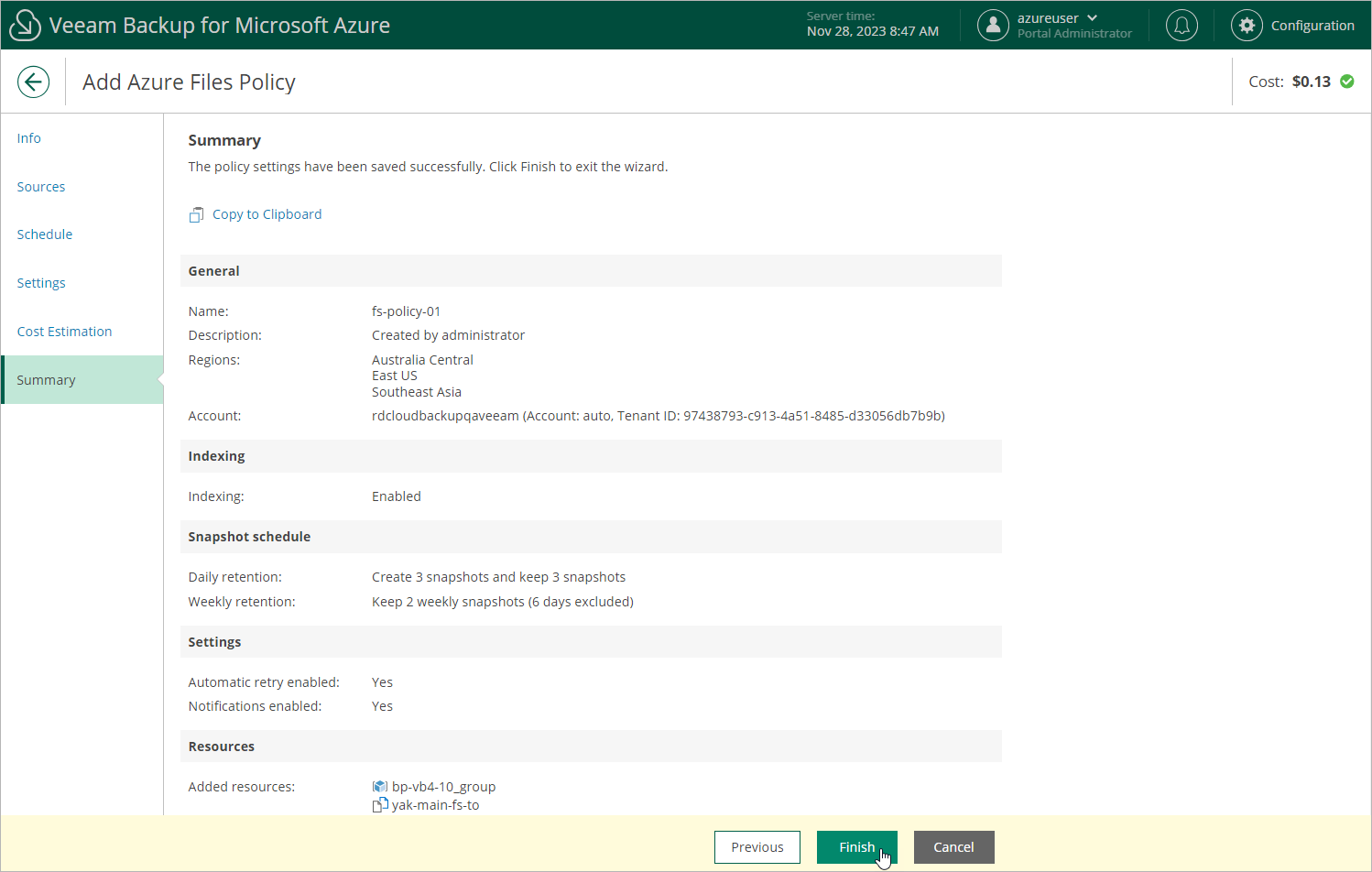Open the notifications bell icon
Screen dimensions: 1372x872
(1181, 26)
